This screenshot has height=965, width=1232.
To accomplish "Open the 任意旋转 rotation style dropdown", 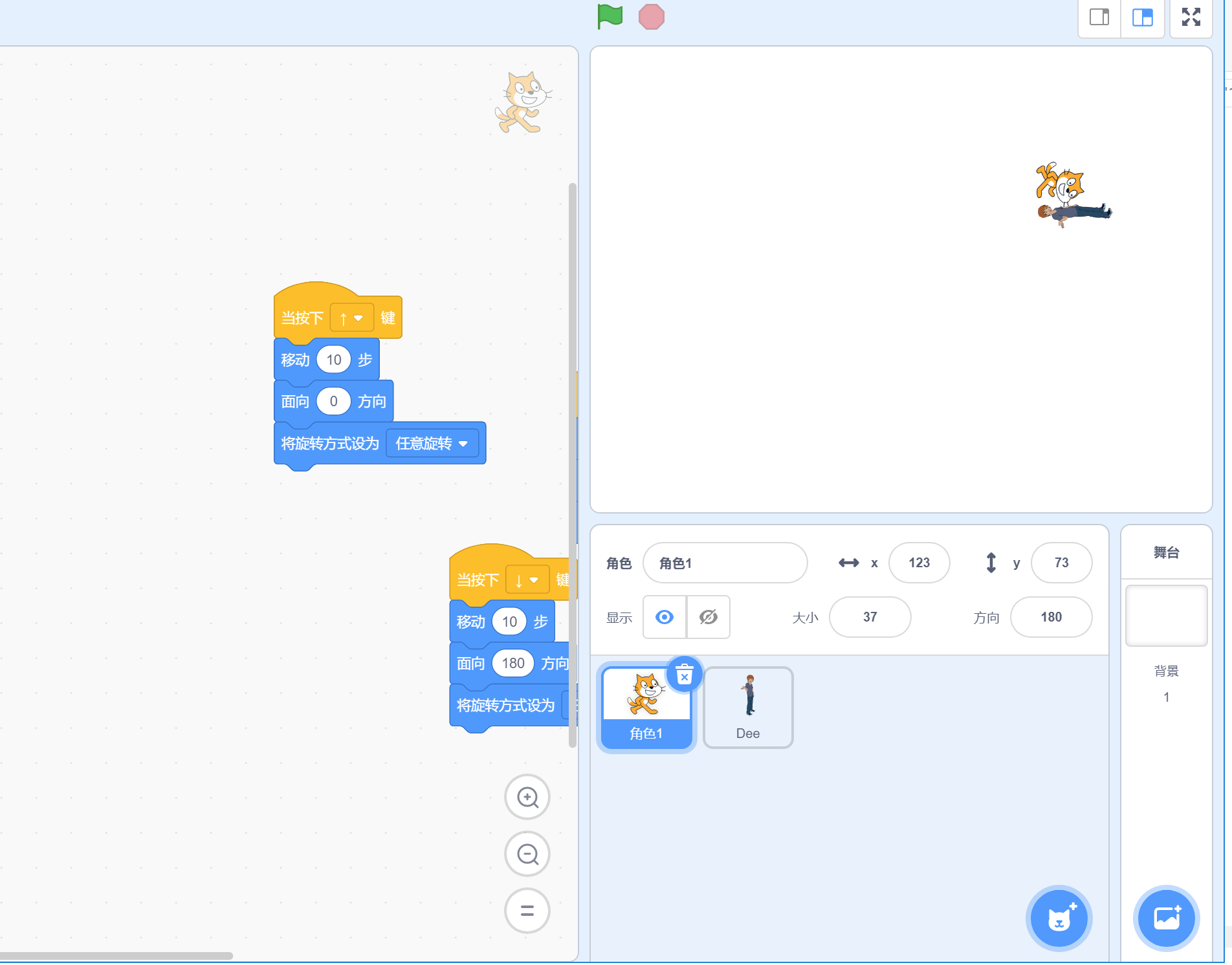I will pyautogui.click(x=432, y=443).
